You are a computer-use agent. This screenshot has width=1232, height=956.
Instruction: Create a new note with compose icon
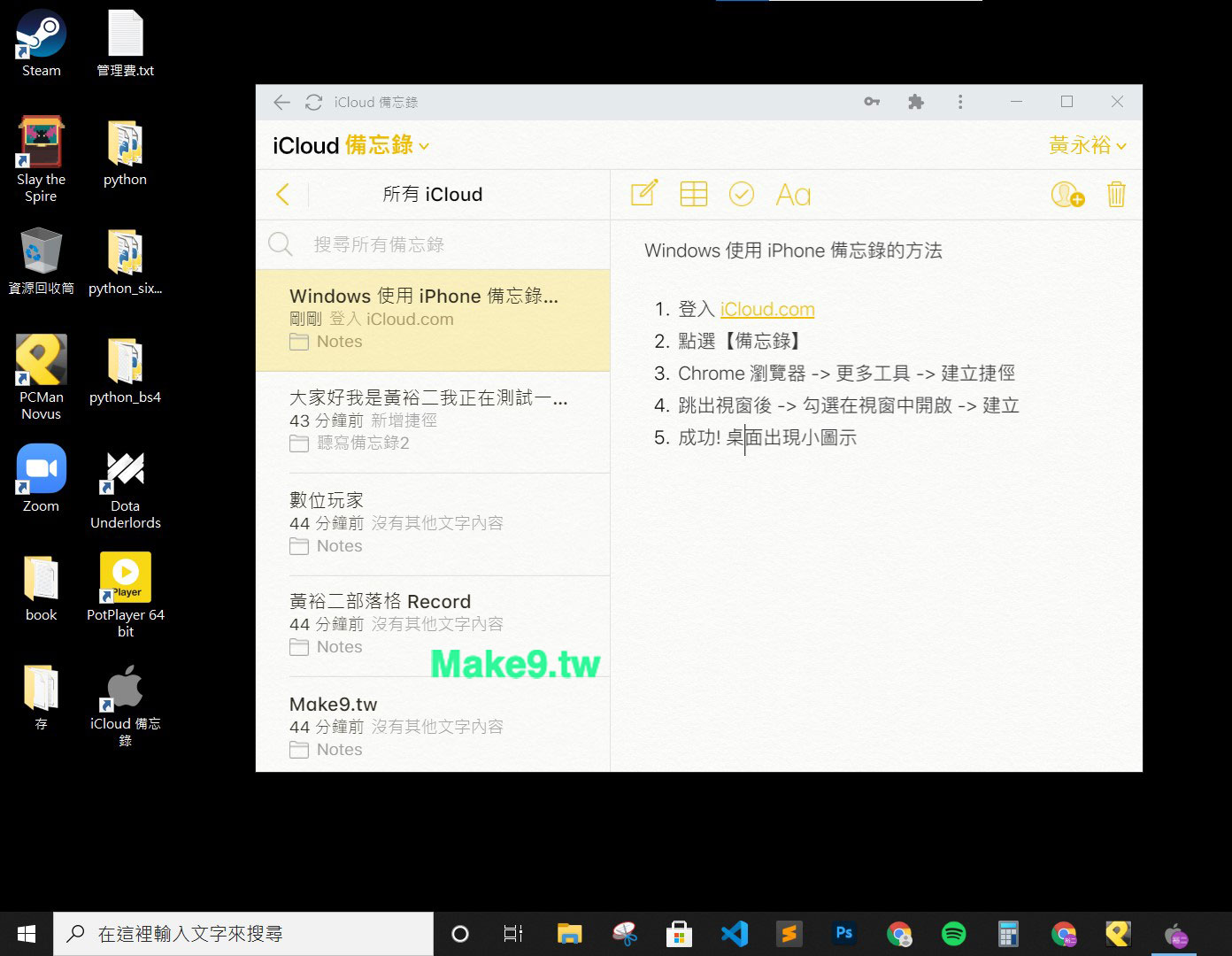(644, 193)
